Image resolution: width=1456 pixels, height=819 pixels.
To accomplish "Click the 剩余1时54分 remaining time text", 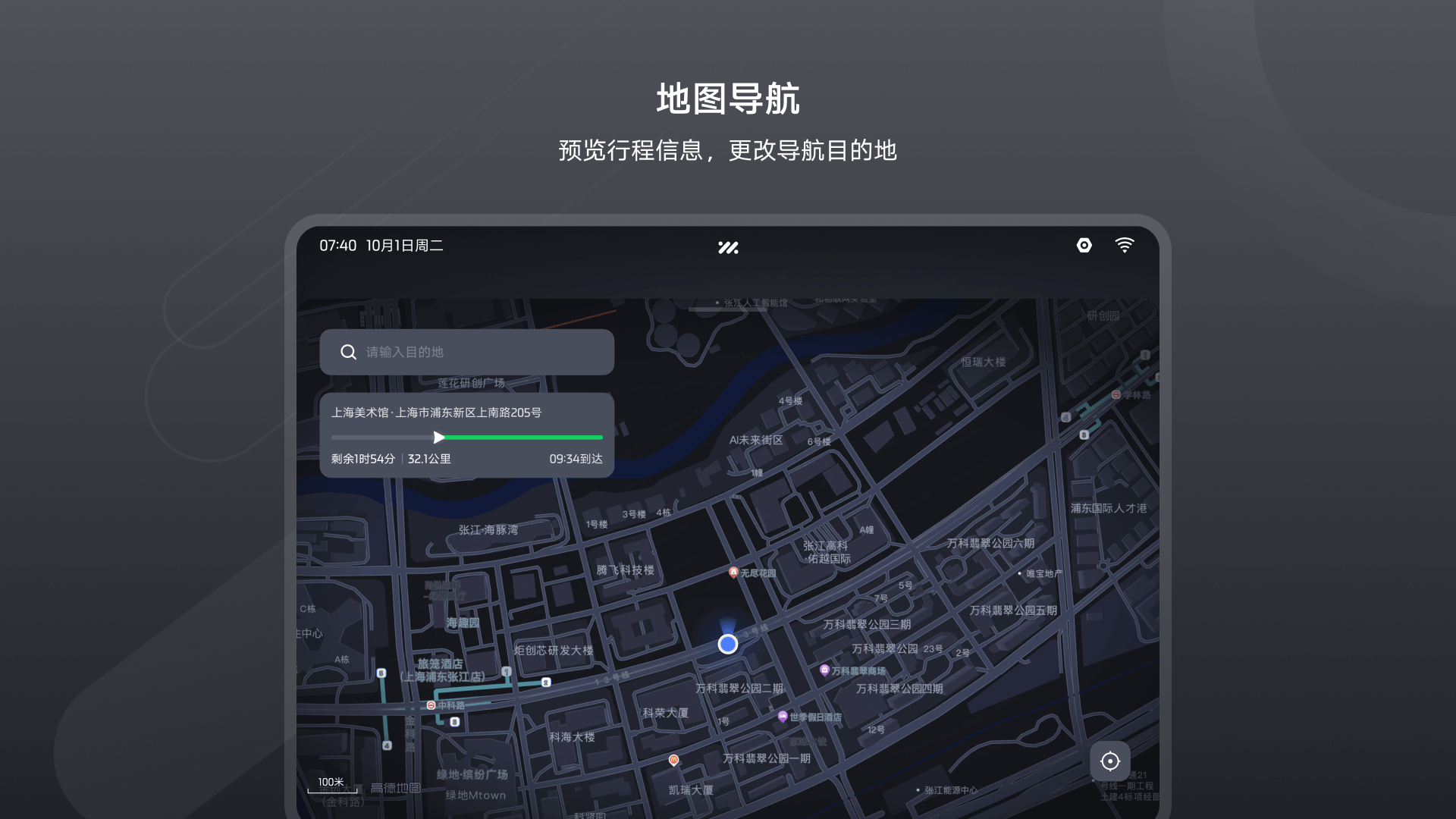I will tap(363, 459).
